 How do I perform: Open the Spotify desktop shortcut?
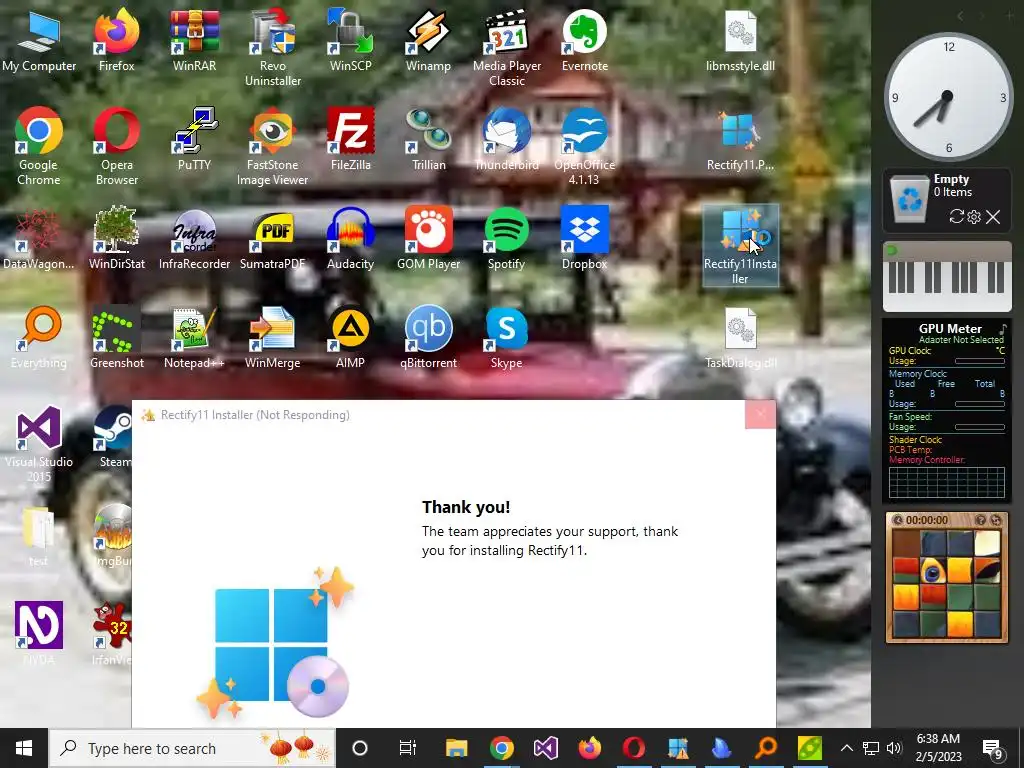tap(507, 240)
